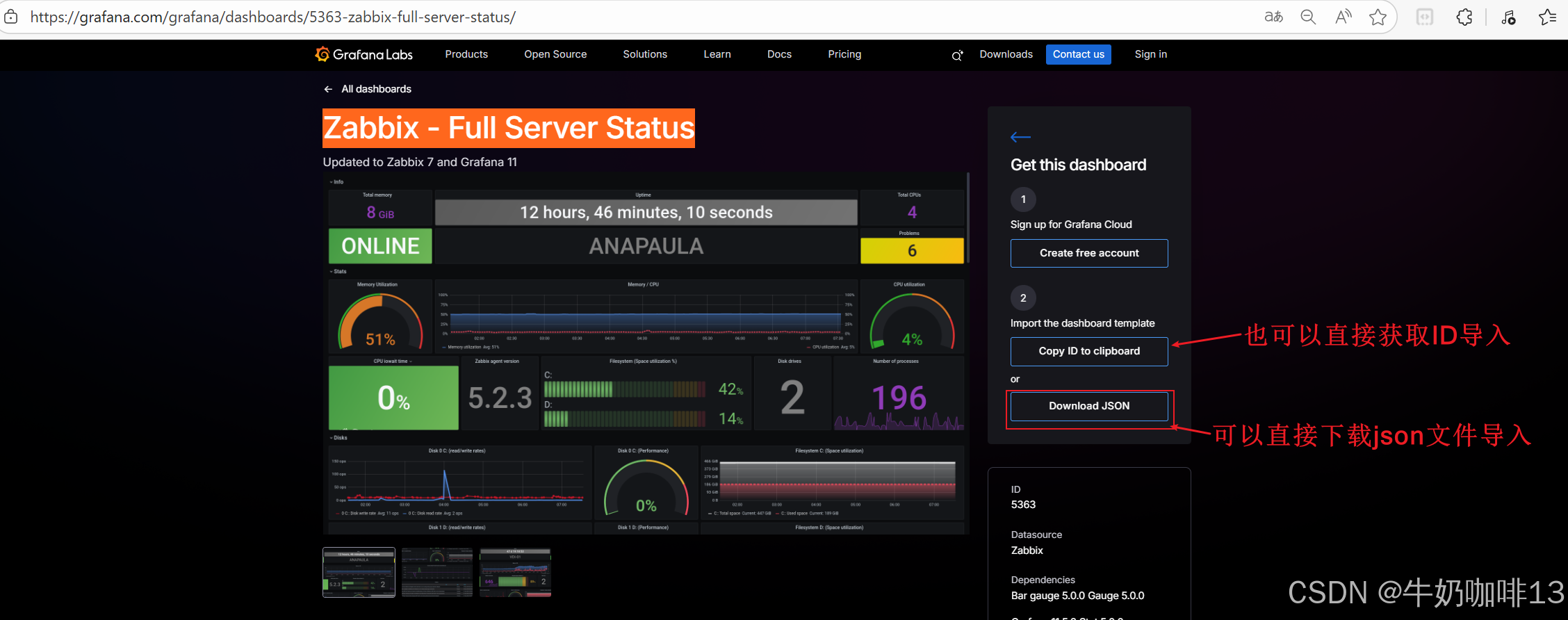The width and height of the screenshot is (1568, 620).
Task: Click the translate page icon
Action: pos(1273,17)
